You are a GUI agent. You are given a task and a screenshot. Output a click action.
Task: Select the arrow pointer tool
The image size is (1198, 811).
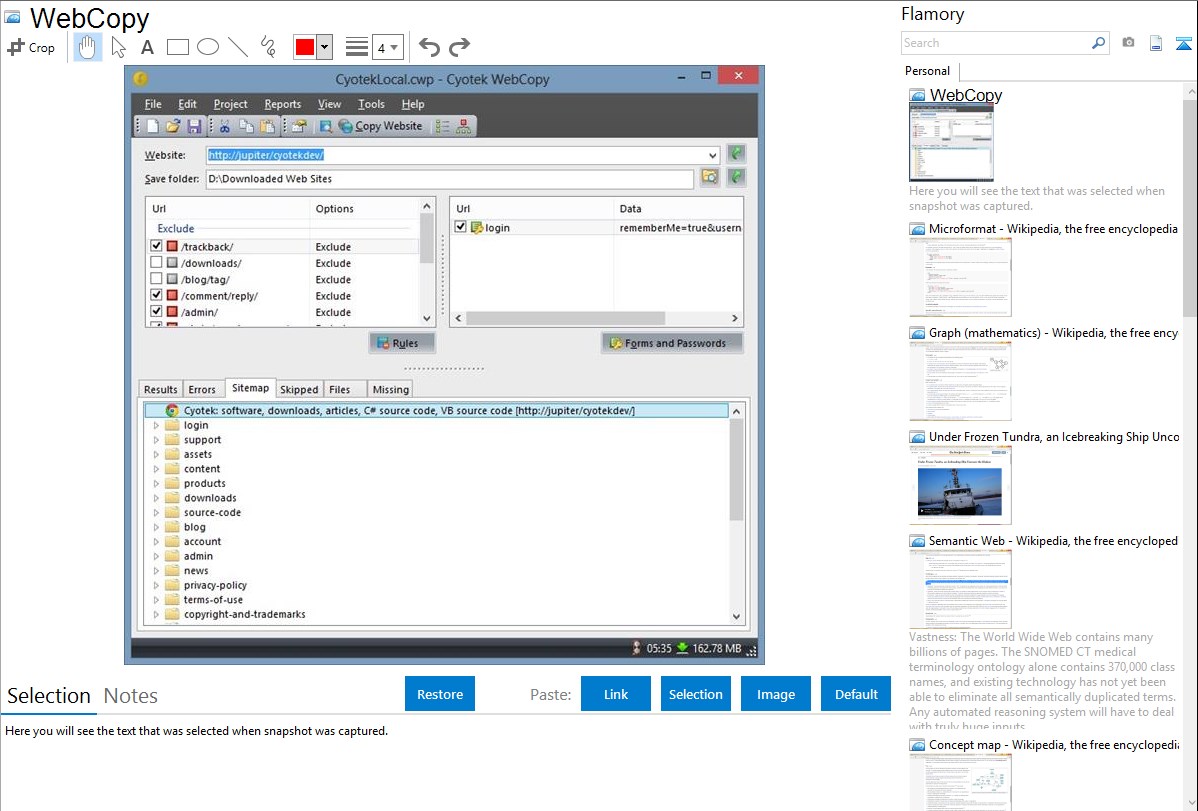point(118,47)
